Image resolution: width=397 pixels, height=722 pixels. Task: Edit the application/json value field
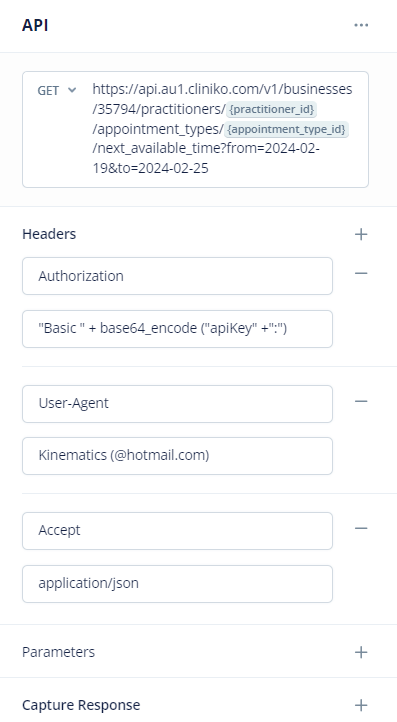[177, 584]
